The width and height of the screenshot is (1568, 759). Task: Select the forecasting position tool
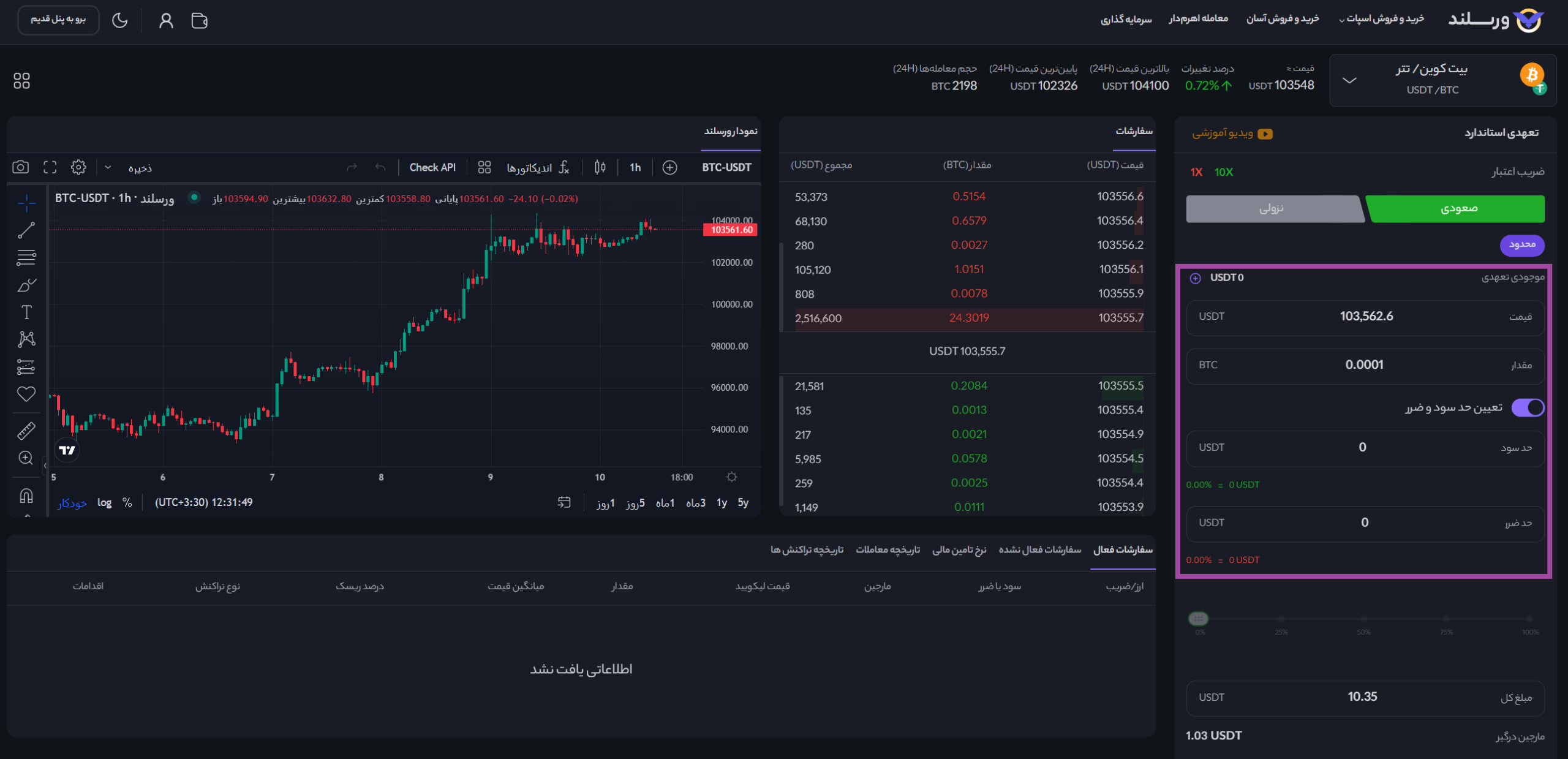coord(26,366)
